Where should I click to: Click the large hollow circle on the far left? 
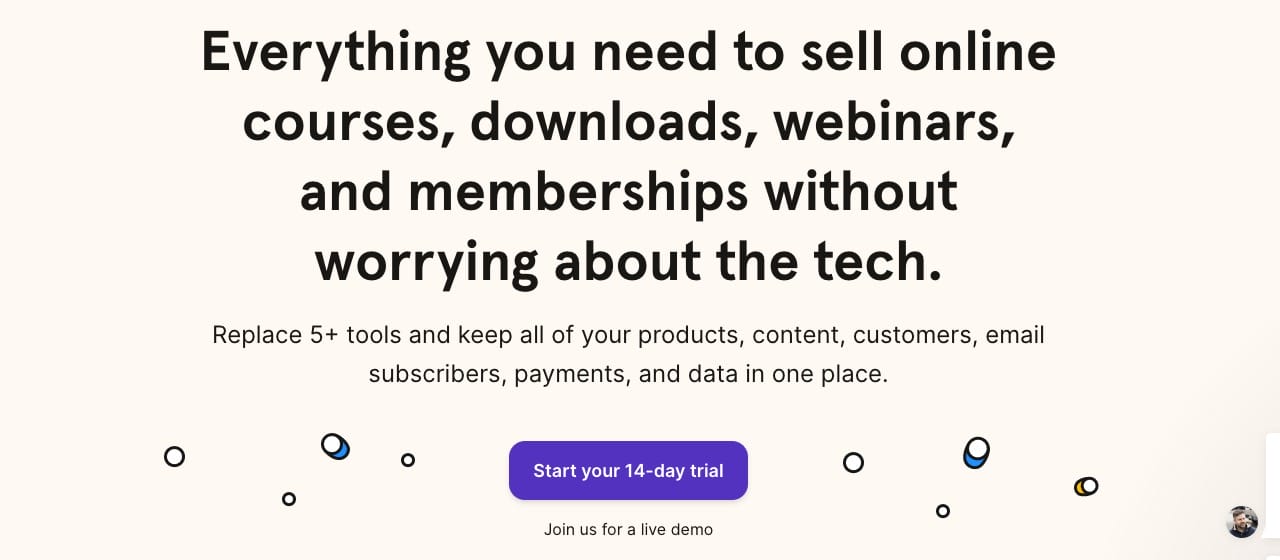[x=174, y=457]
